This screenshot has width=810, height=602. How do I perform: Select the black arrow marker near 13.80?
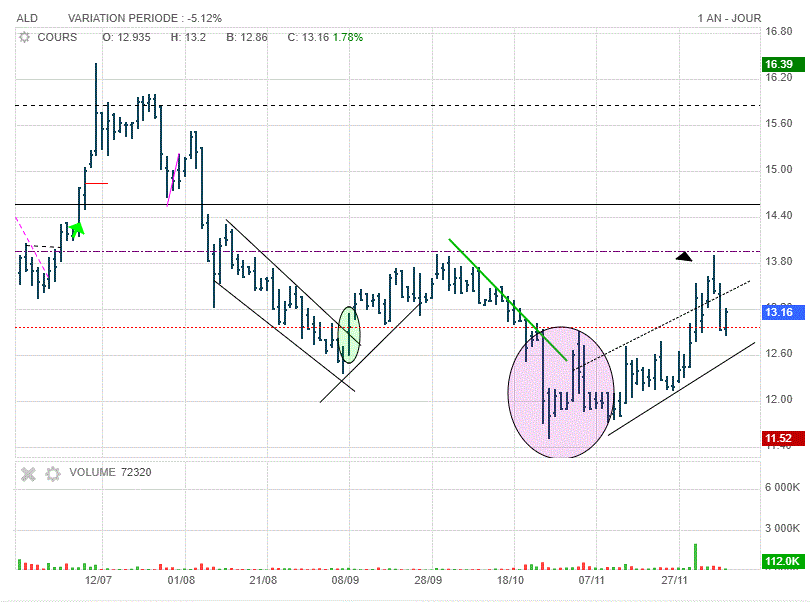click(684, 256)
